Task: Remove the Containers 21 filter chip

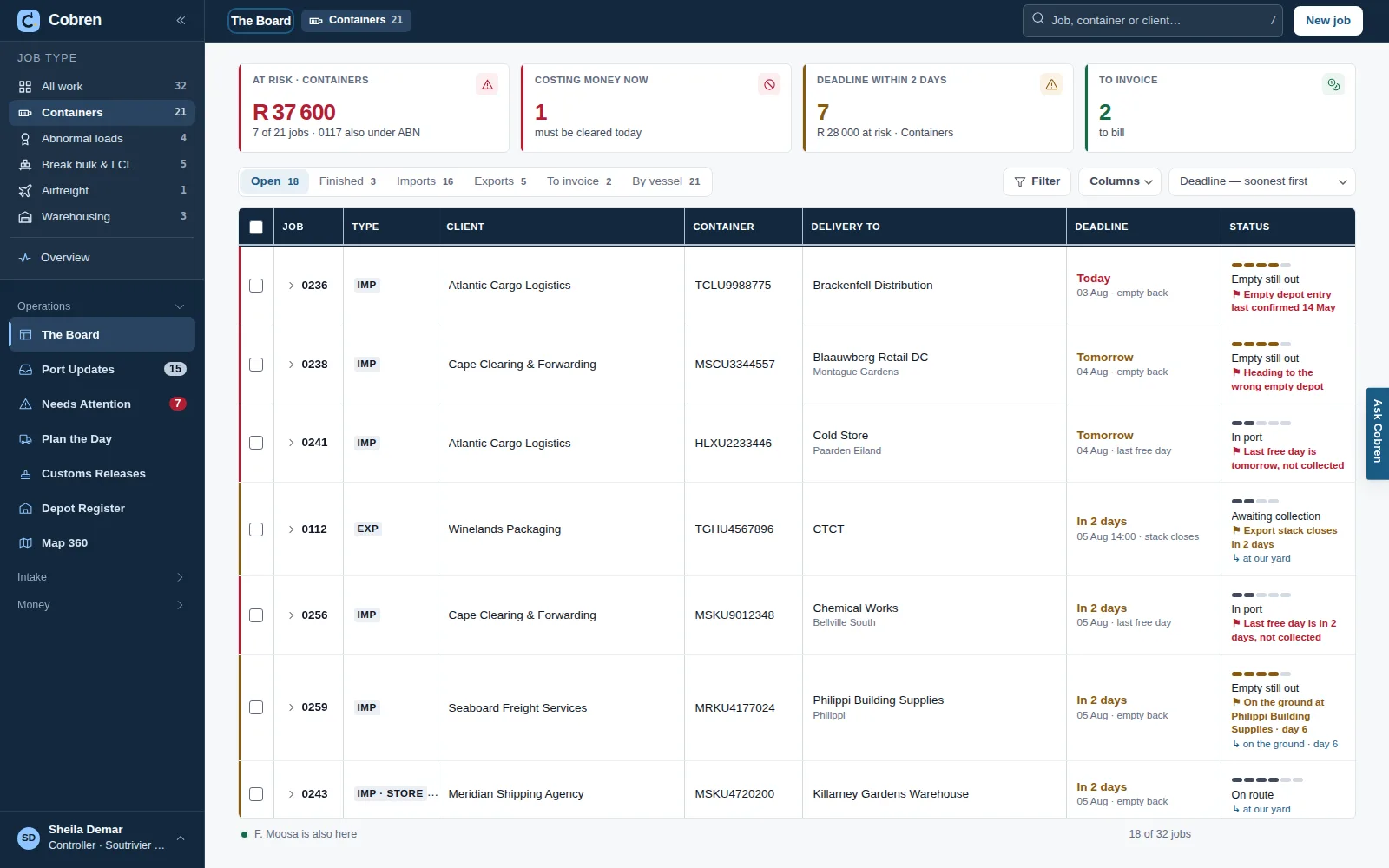Action: point(356,20)
